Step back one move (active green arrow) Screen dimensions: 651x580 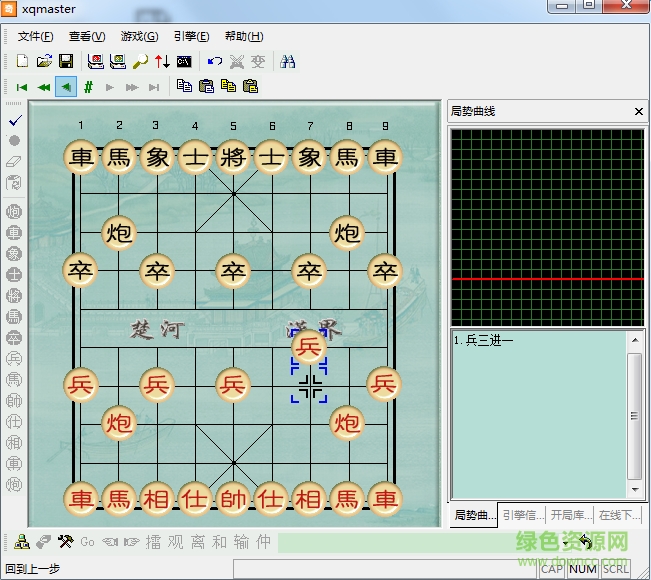click(66, 87)
